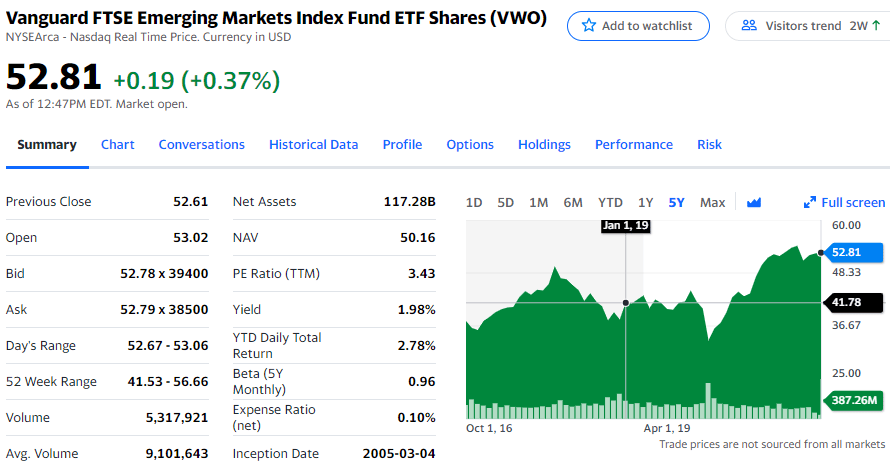Open the Risk tab
The width and height of the screenshot is (890, 470).
point(709,144)
